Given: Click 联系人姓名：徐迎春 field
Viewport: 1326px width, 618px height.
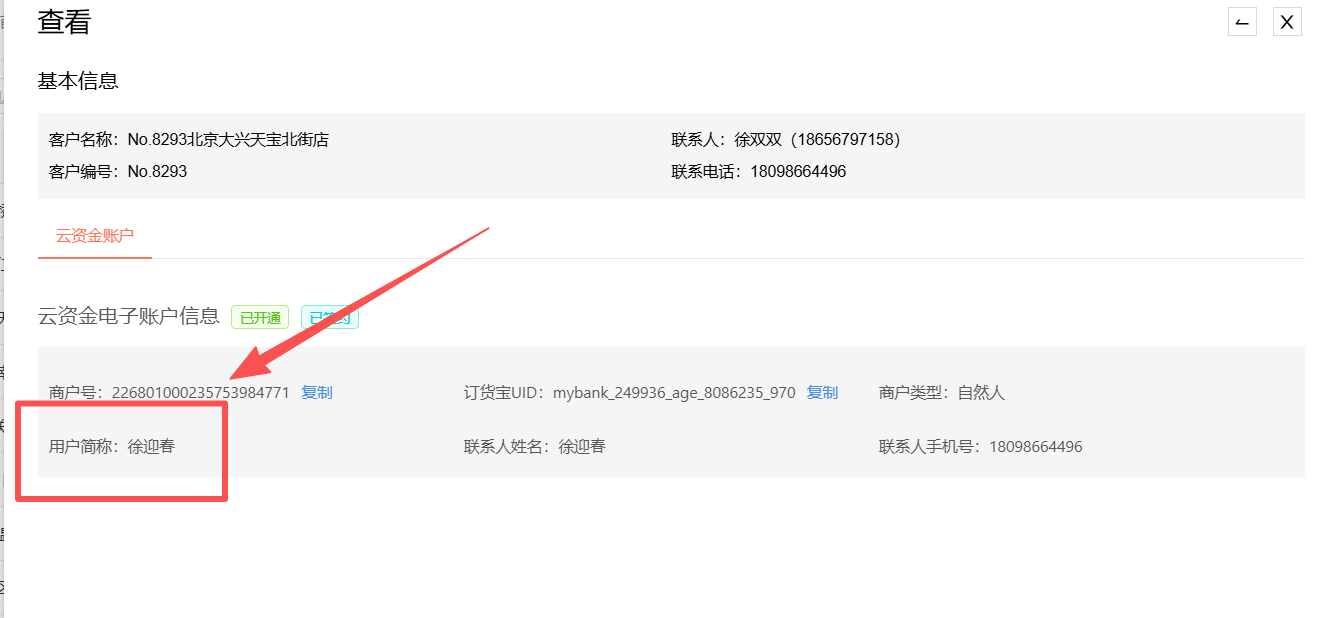Looking at the screenshot, I should coord(535,447).
